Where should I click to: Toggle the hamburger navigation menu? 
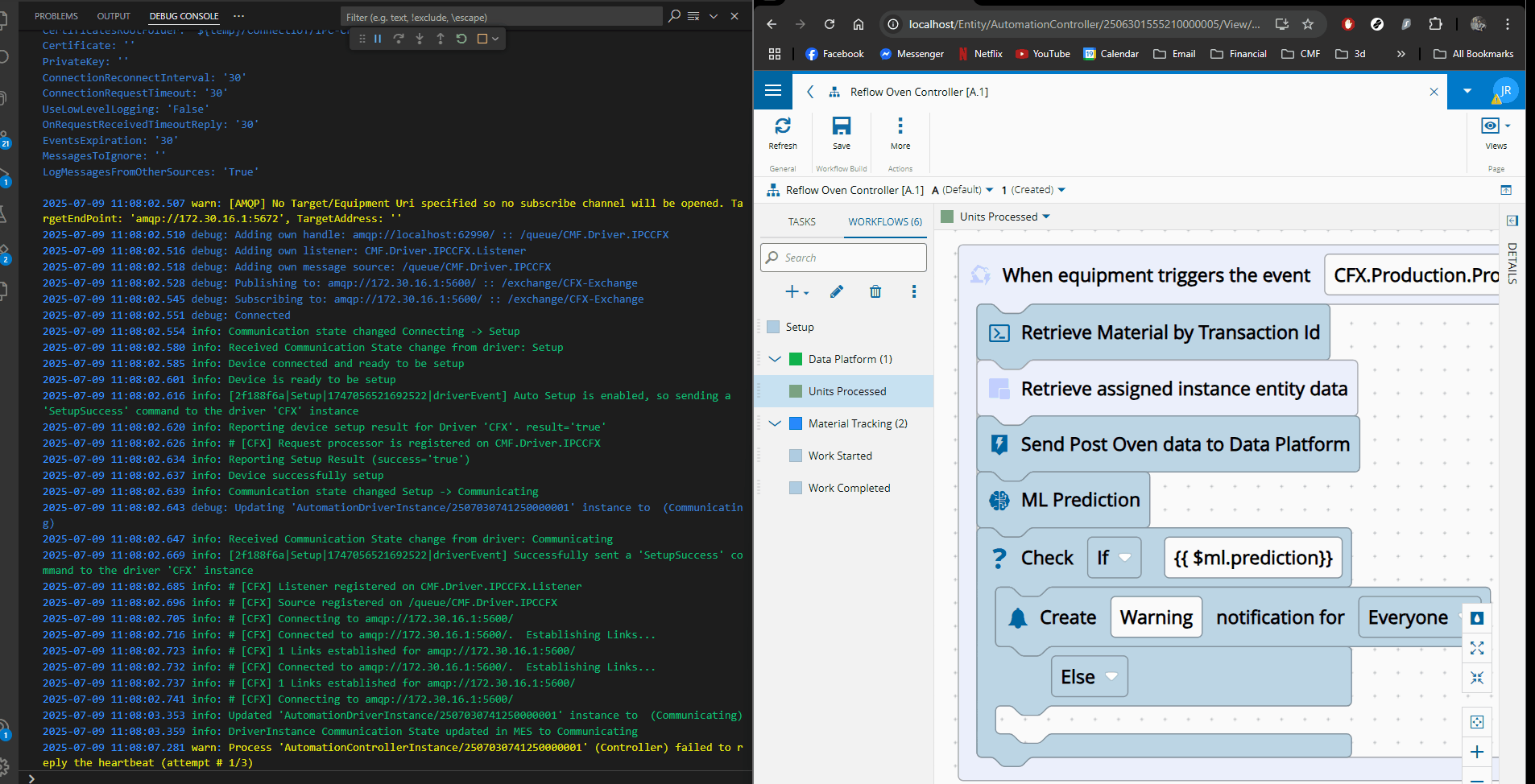pyautogui.click(x=773, y=91)
